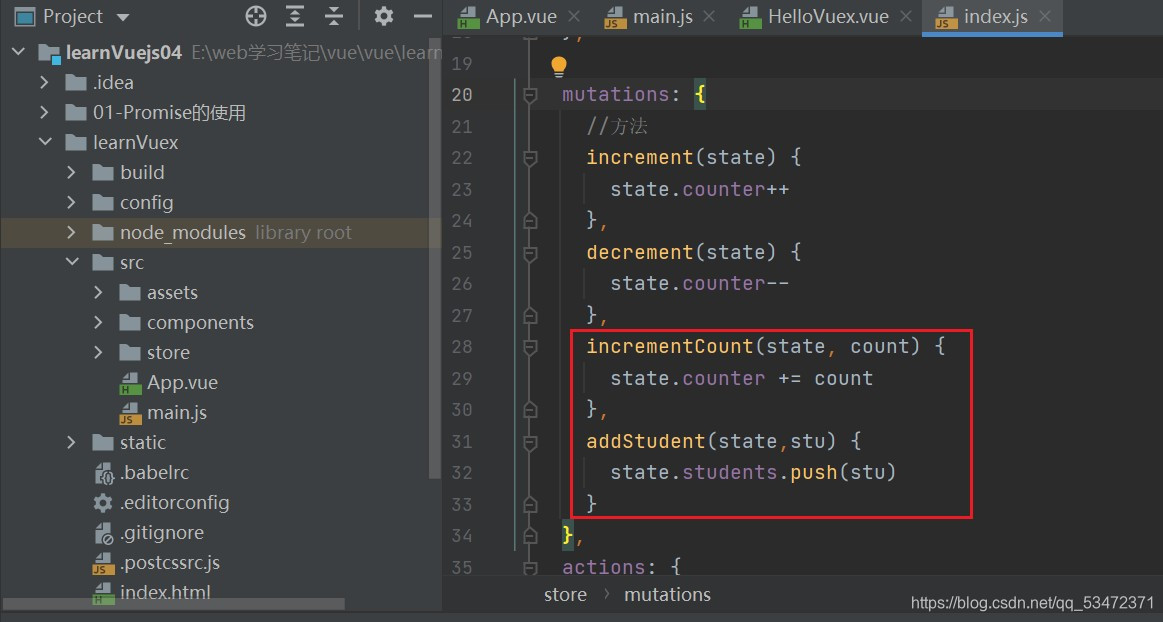The width and height of the screenshot is (1163, 622).
Task: Switch to the HelloVuex.vue tab
Action: coord(828,16)
